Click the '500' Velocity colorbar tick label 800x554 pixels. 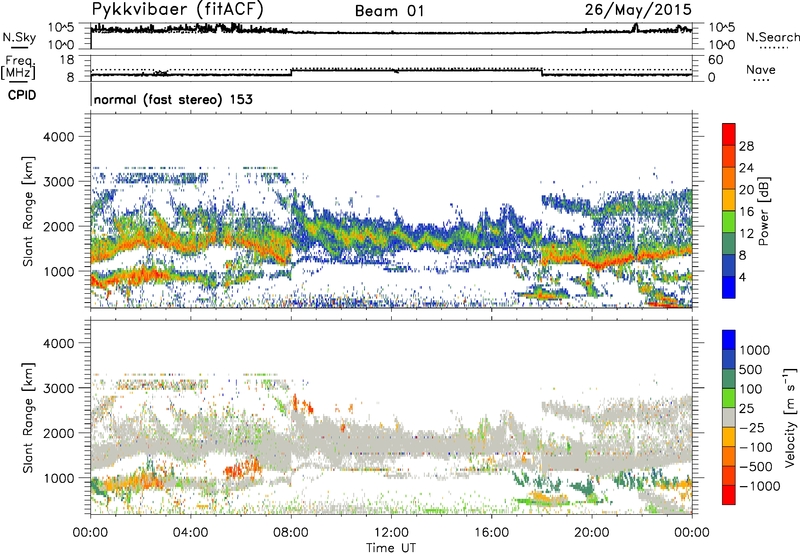(x=751, y=369)
